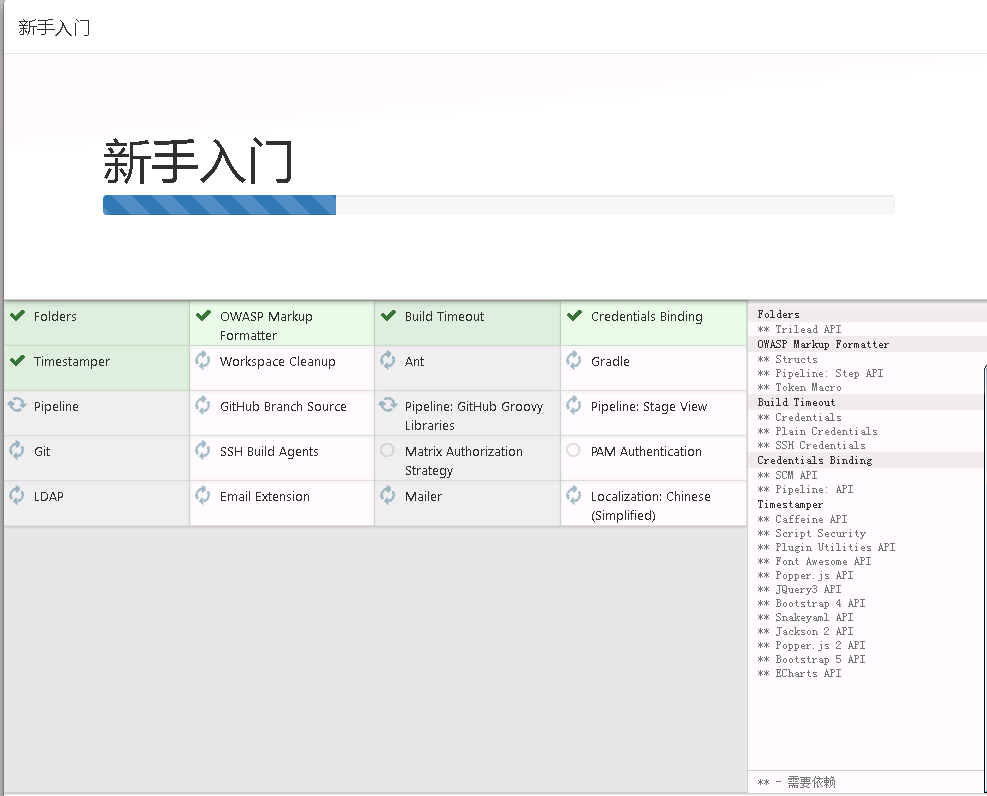Click the spinner beside SSH Build Agents

pyautogui.click(x=203, y=451)
